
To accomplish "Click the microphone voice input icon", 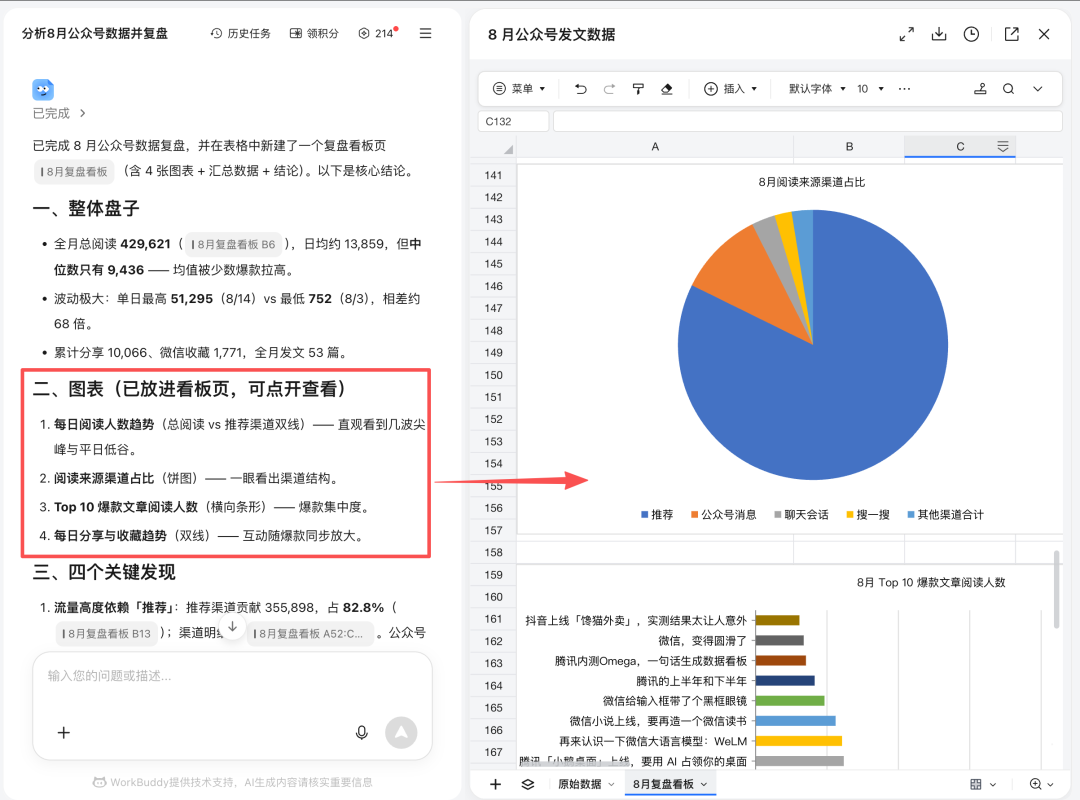I will 362,732.
